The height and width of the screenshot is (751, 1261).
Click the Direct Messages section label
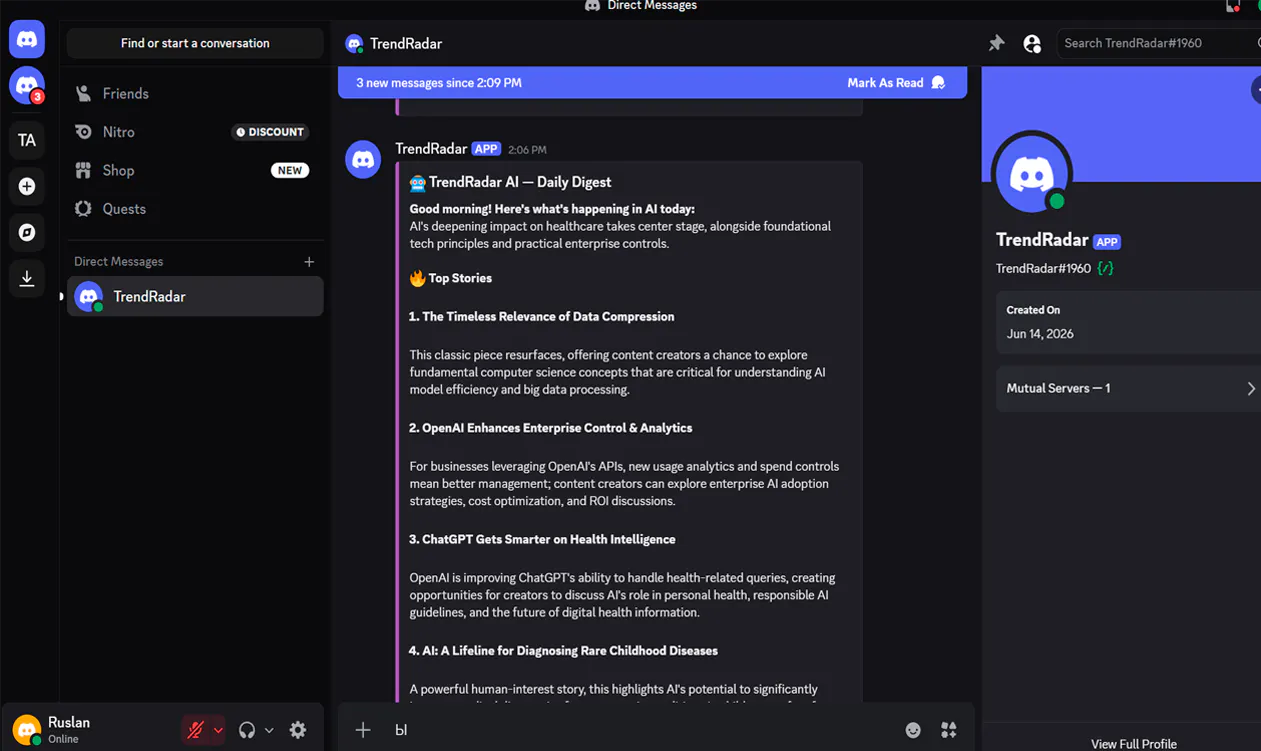(x=118, y=262)
